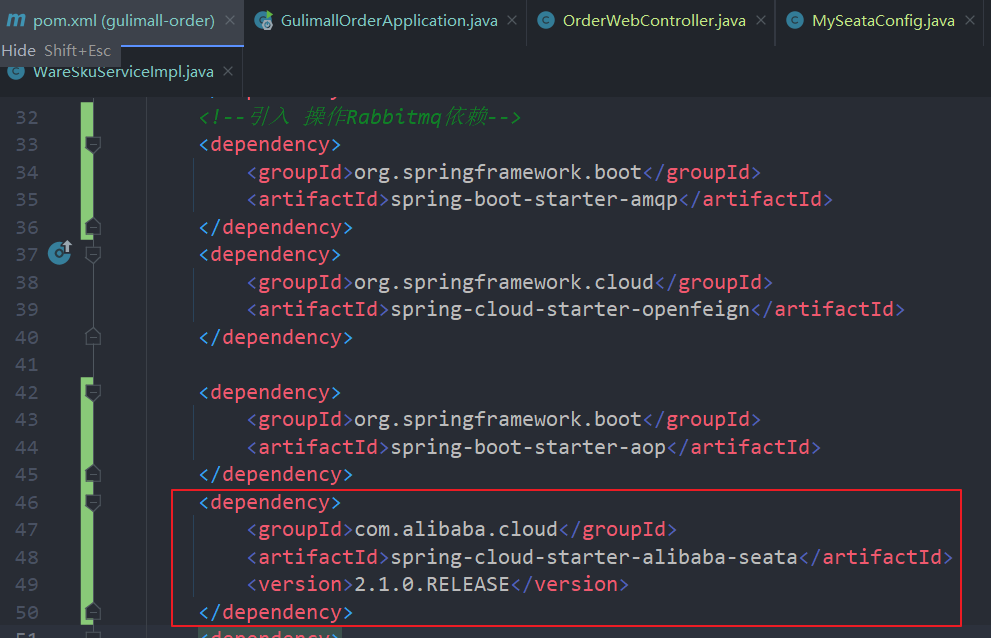Click class icon on OrderWebController.java tab
This screenshot has height=638, width=991.
pyautogui.click(x=545, y=21)
